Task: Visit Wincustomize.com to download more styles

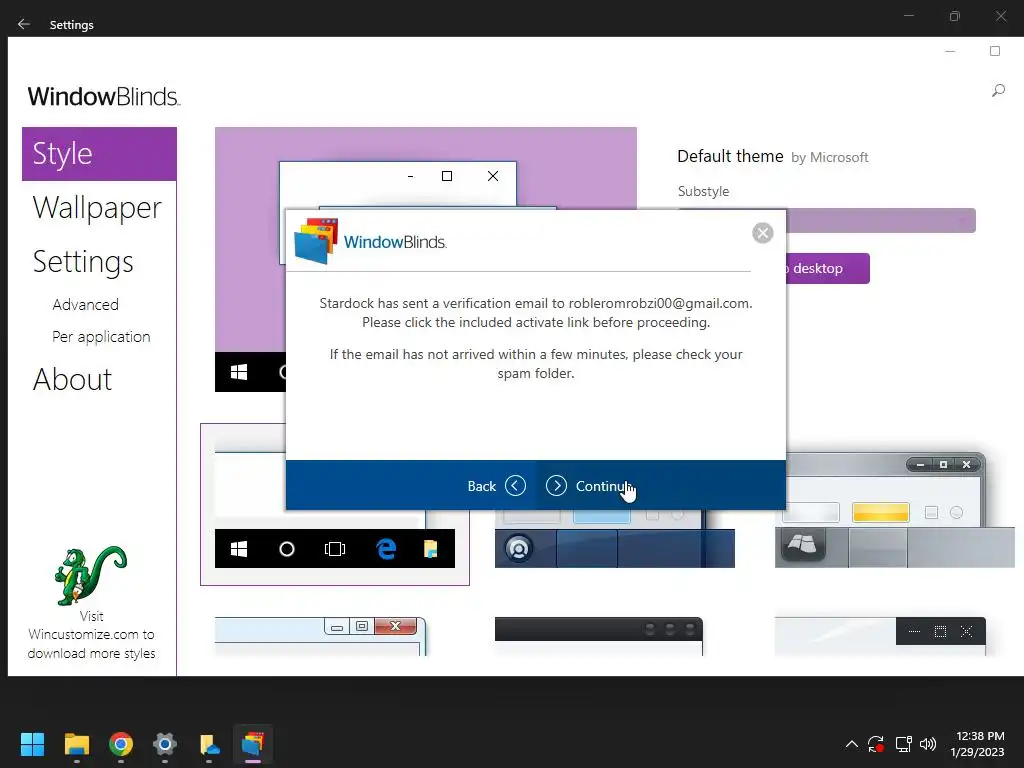Action: (x=91, y=635)
